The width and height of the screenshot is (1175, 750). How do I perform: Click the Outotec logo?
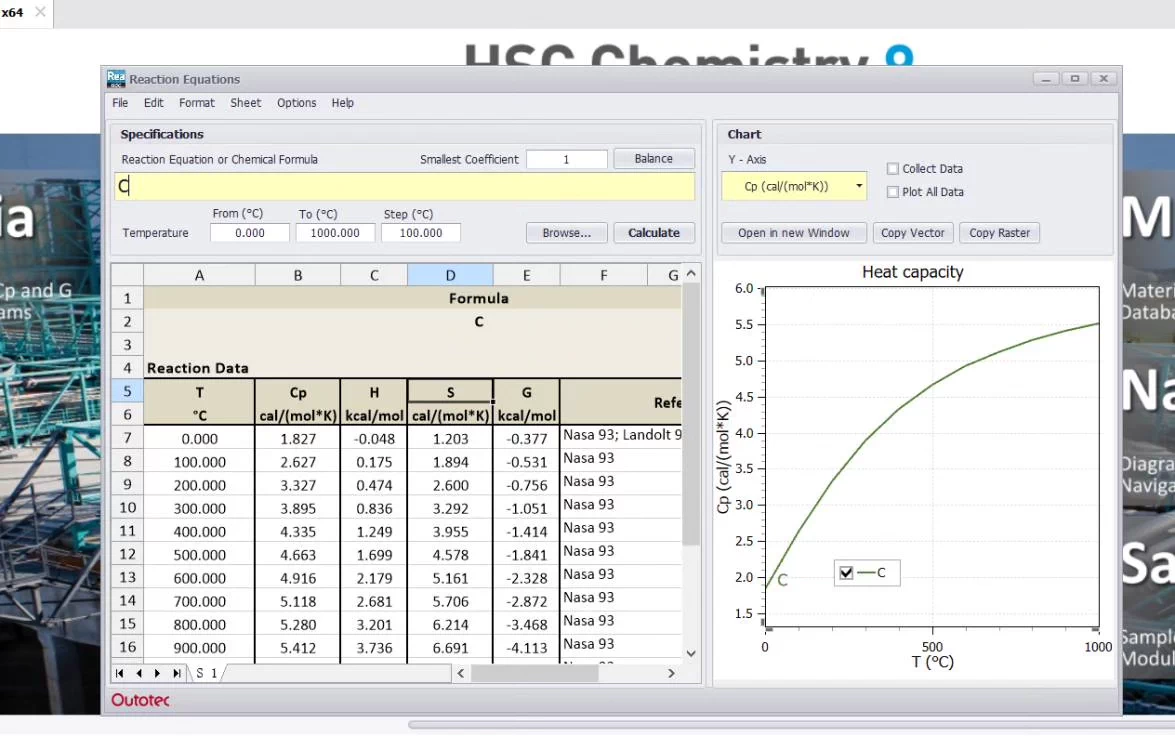(x=139, y=700)
